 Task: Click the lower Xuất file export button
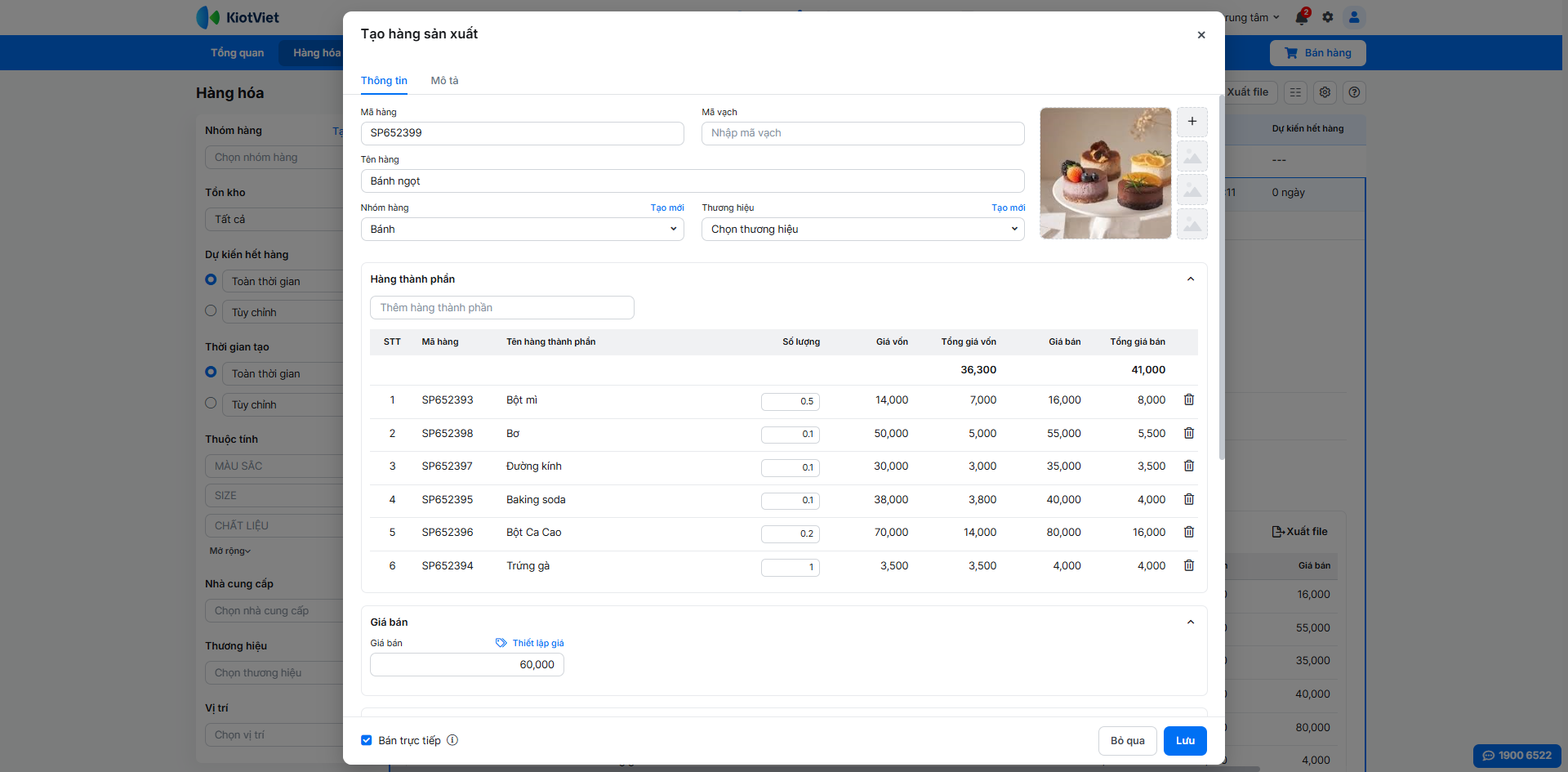point(1300,532)
